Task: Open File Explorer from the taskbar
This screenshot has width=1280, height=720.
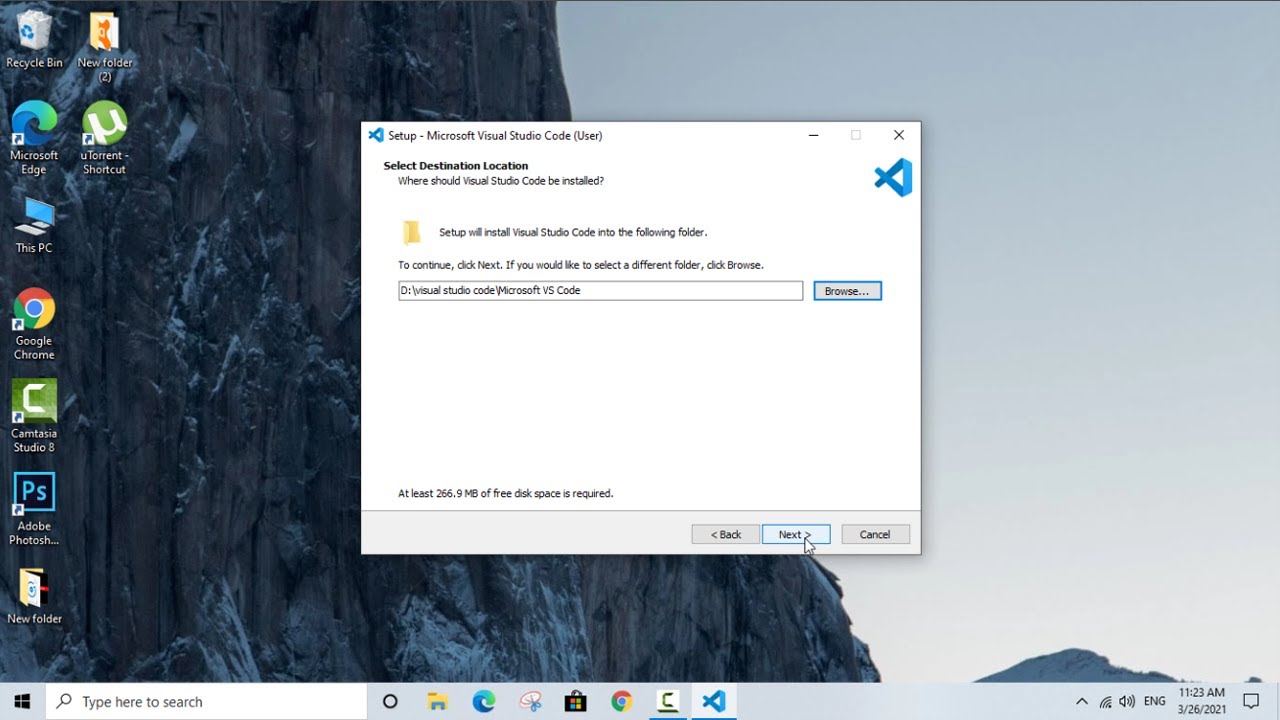Action: coord(437,702)
